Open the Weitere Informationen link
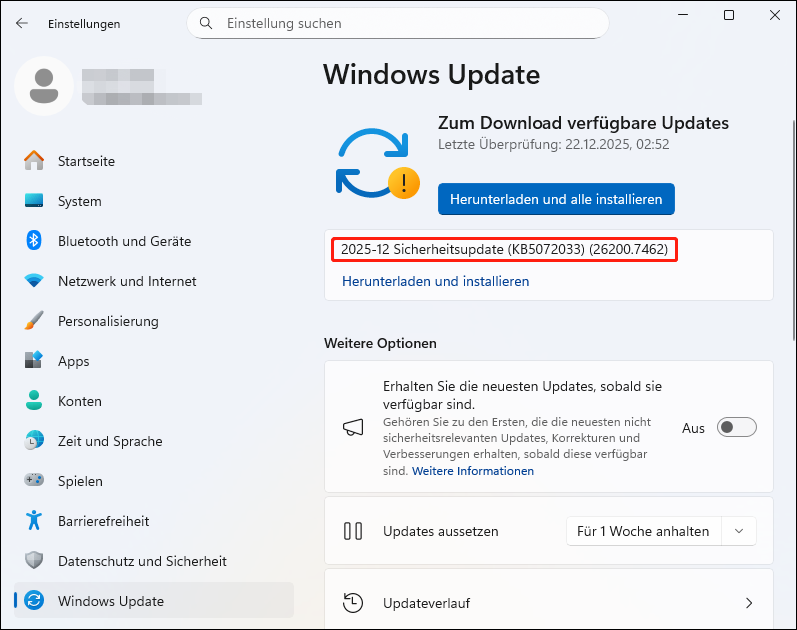 tap(473, 471)
